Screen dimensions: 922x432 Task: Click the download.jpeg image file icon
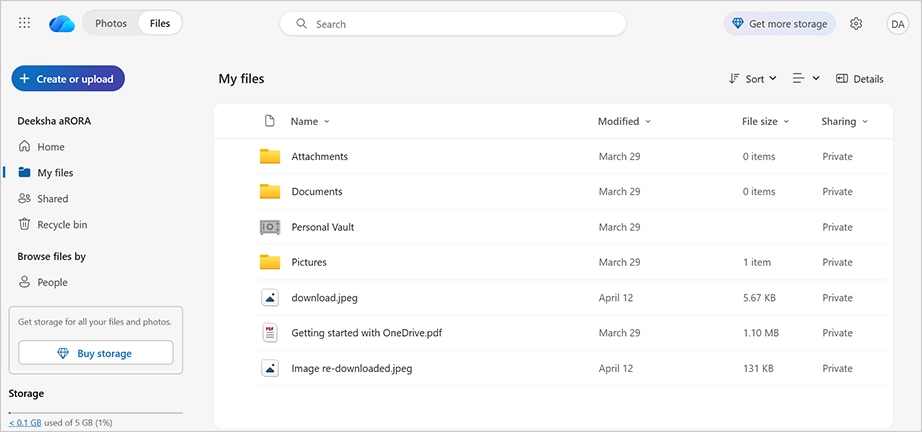coord(270,297)
